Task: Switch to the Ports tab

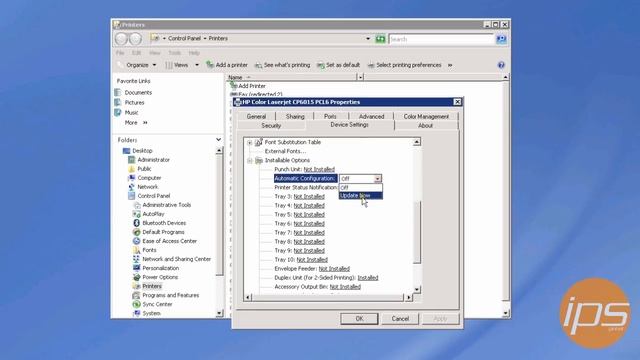Action: click(x=330, y=116)
